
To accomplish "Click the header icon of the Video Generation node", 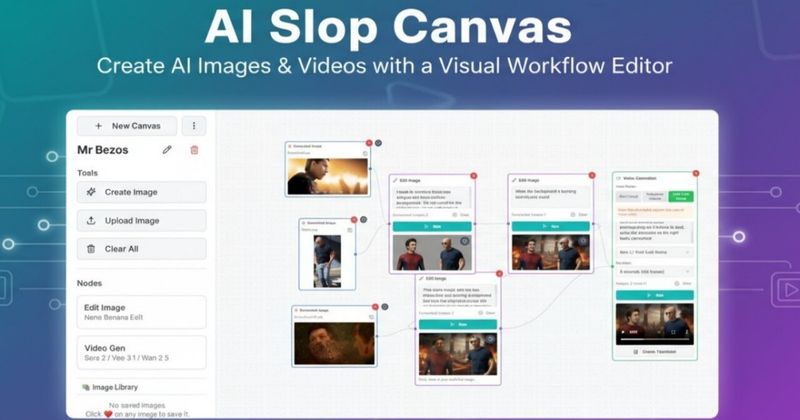I will (619, 178).
